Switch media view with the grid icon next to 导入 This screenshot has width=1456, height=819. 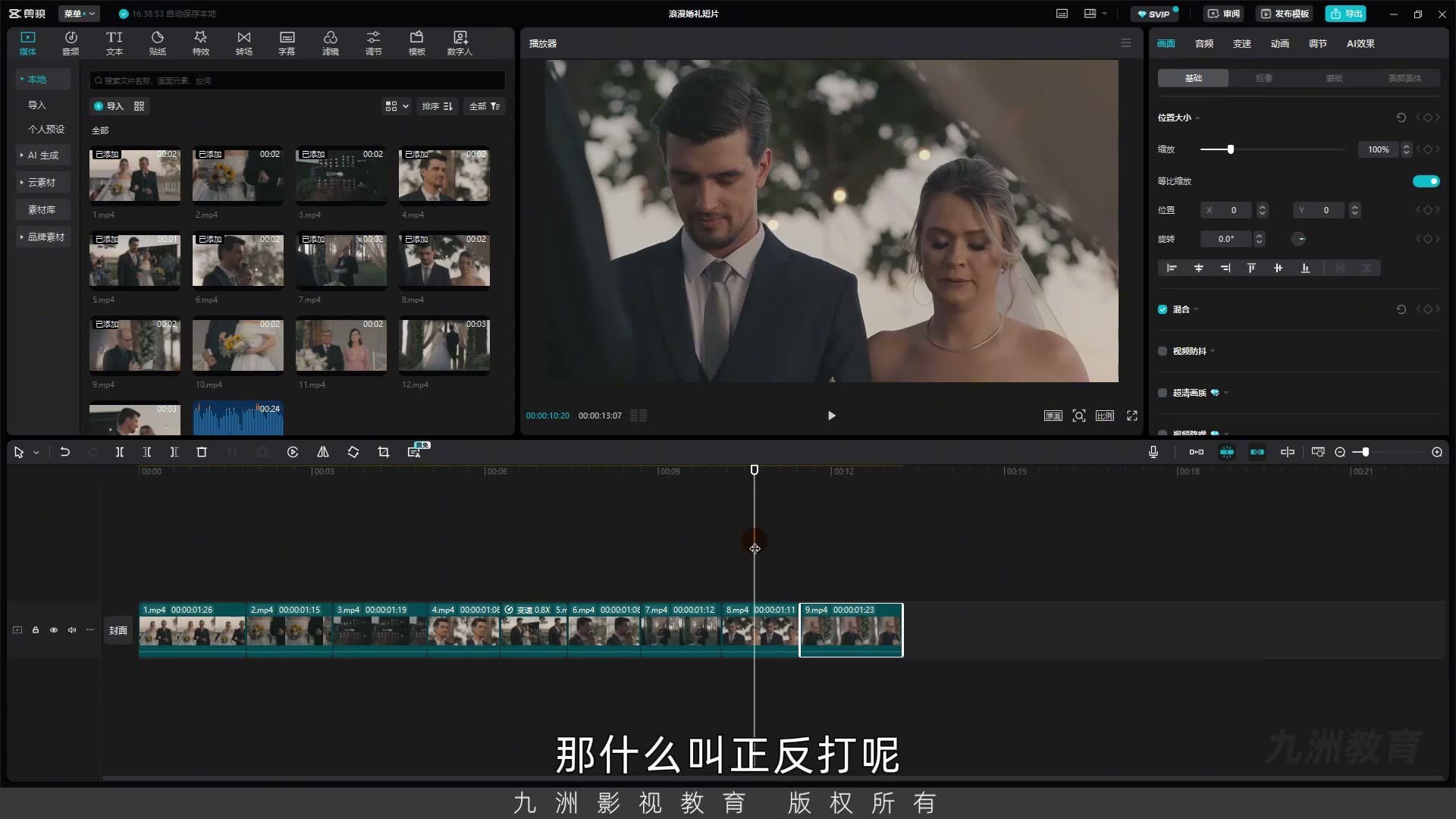click(x=139, y=106)
